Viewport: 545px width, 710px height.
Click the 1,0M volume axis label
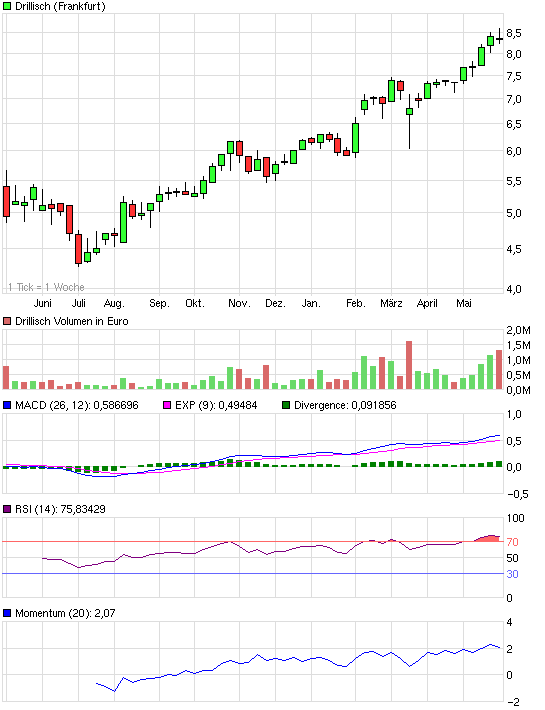click(x=518, y=360)
